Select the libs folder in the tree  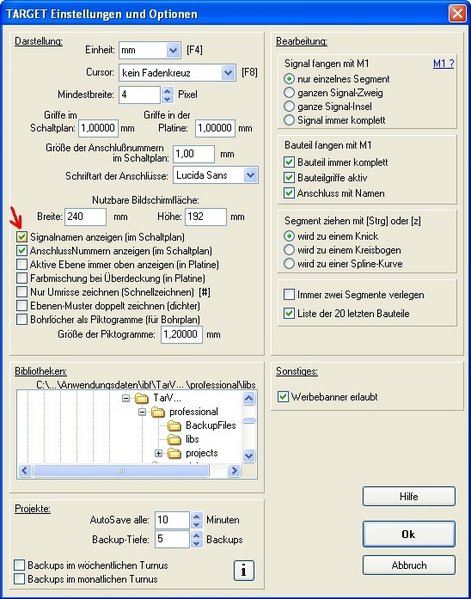[192, 439]
